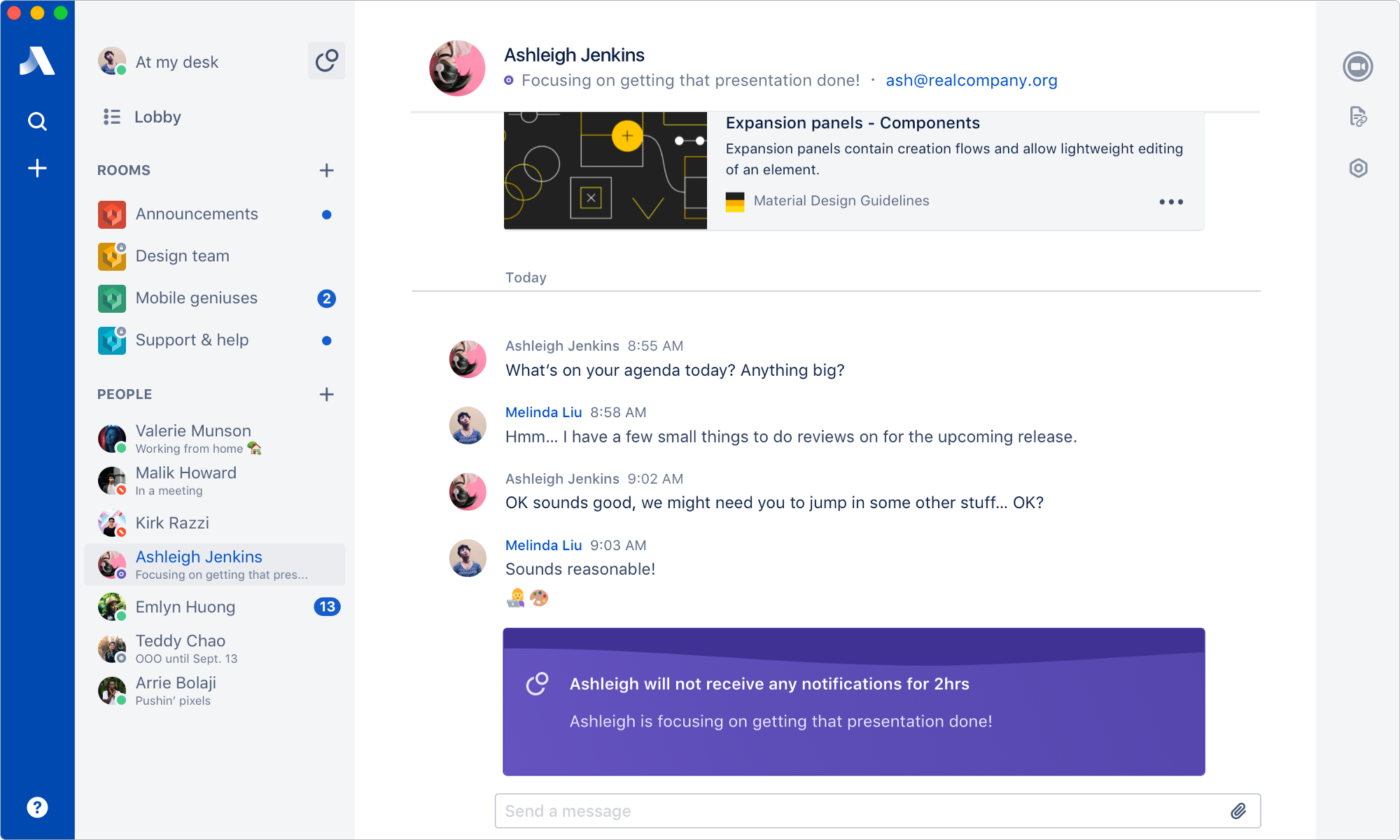Click Ashleigh's avatar in the conversation header
1400x840 pixels.
pyautogui.click(x=457, y=68)
